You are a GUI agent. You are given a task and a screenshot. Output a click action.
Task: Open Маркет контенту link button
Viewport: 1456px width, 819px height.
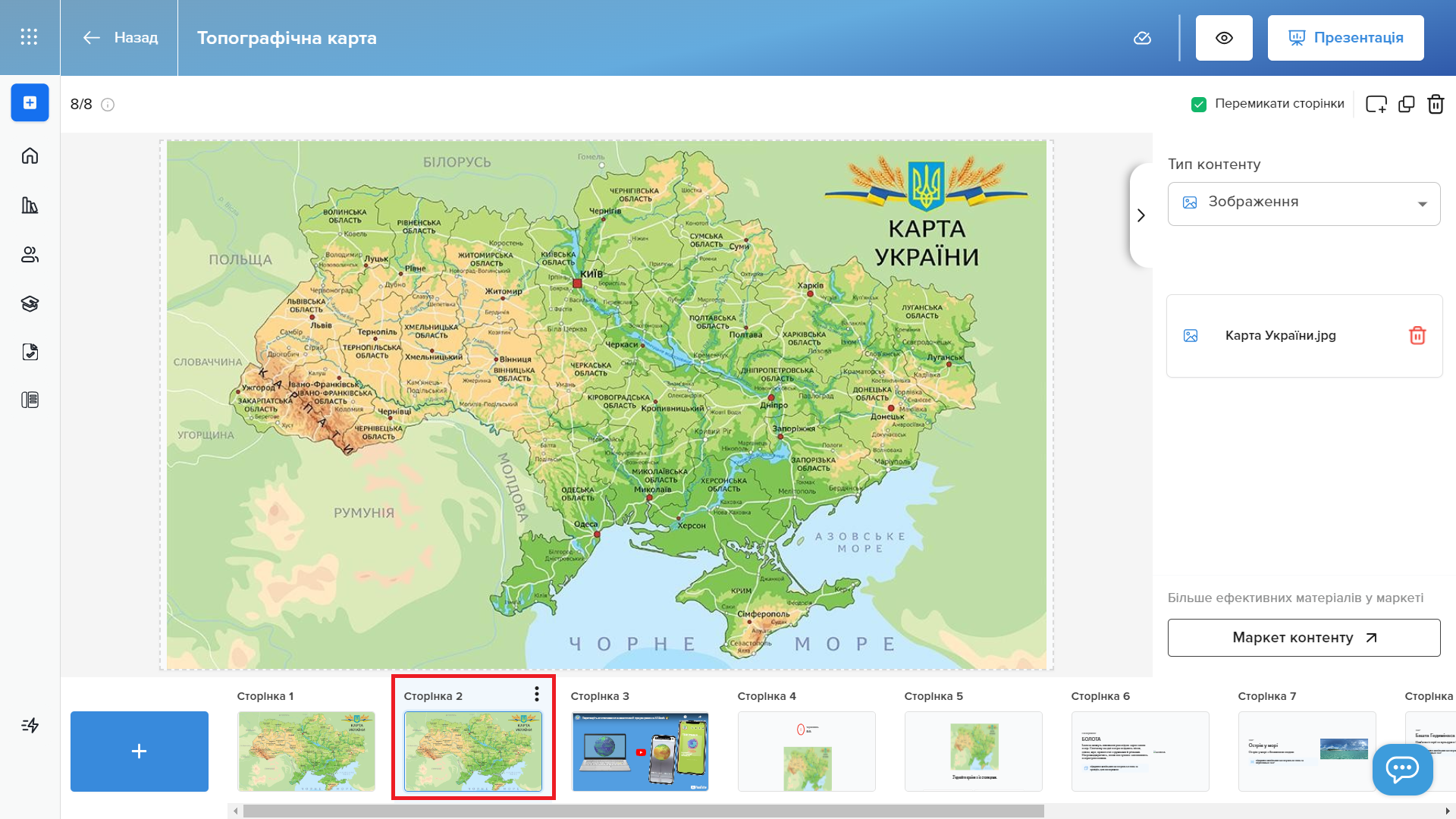(1304, 638)
